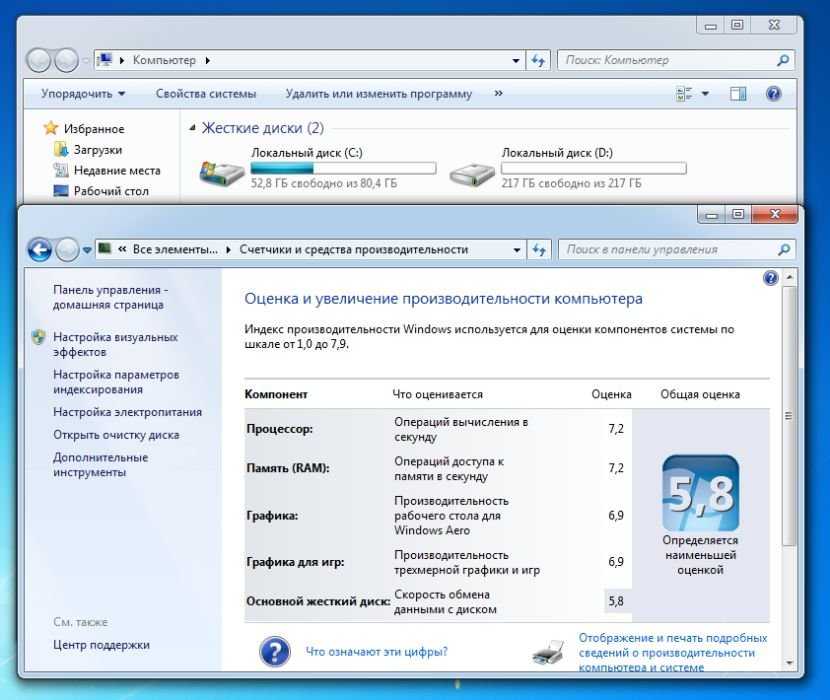Toggle the preview pane icon

point(738,94)
